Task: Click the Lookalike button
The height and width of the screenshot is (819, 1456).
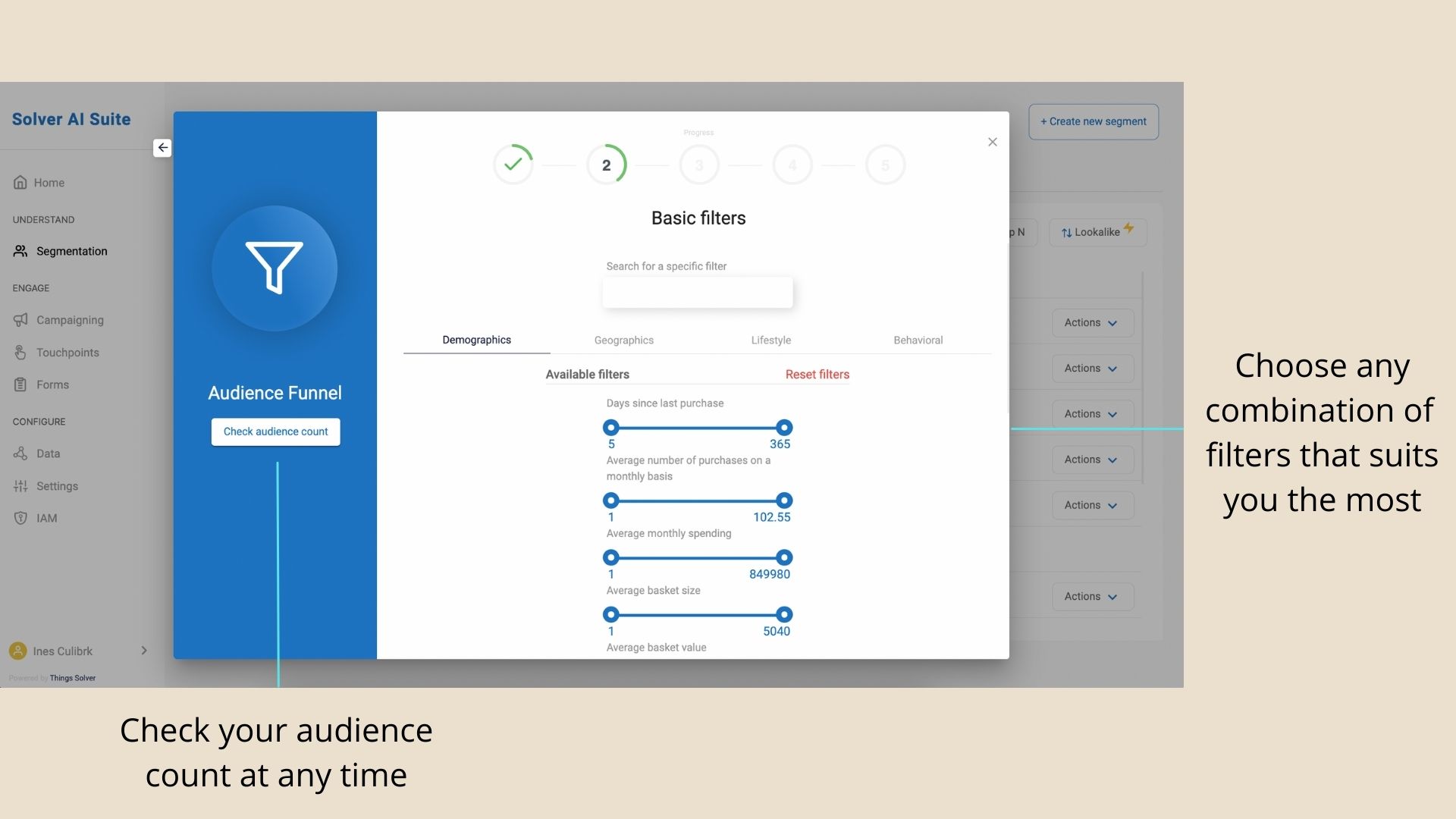Action: (x=1097, y=232)
